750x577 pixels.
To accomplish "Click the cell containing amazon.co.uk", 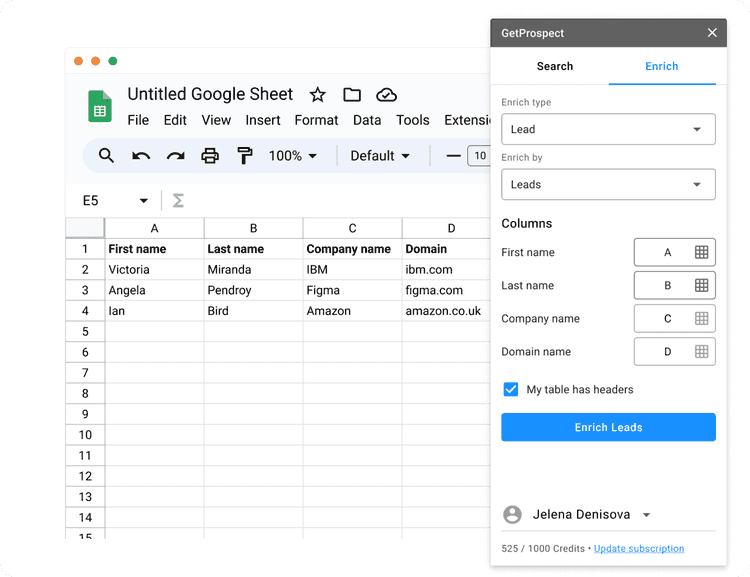I will [x=447, y=311].
